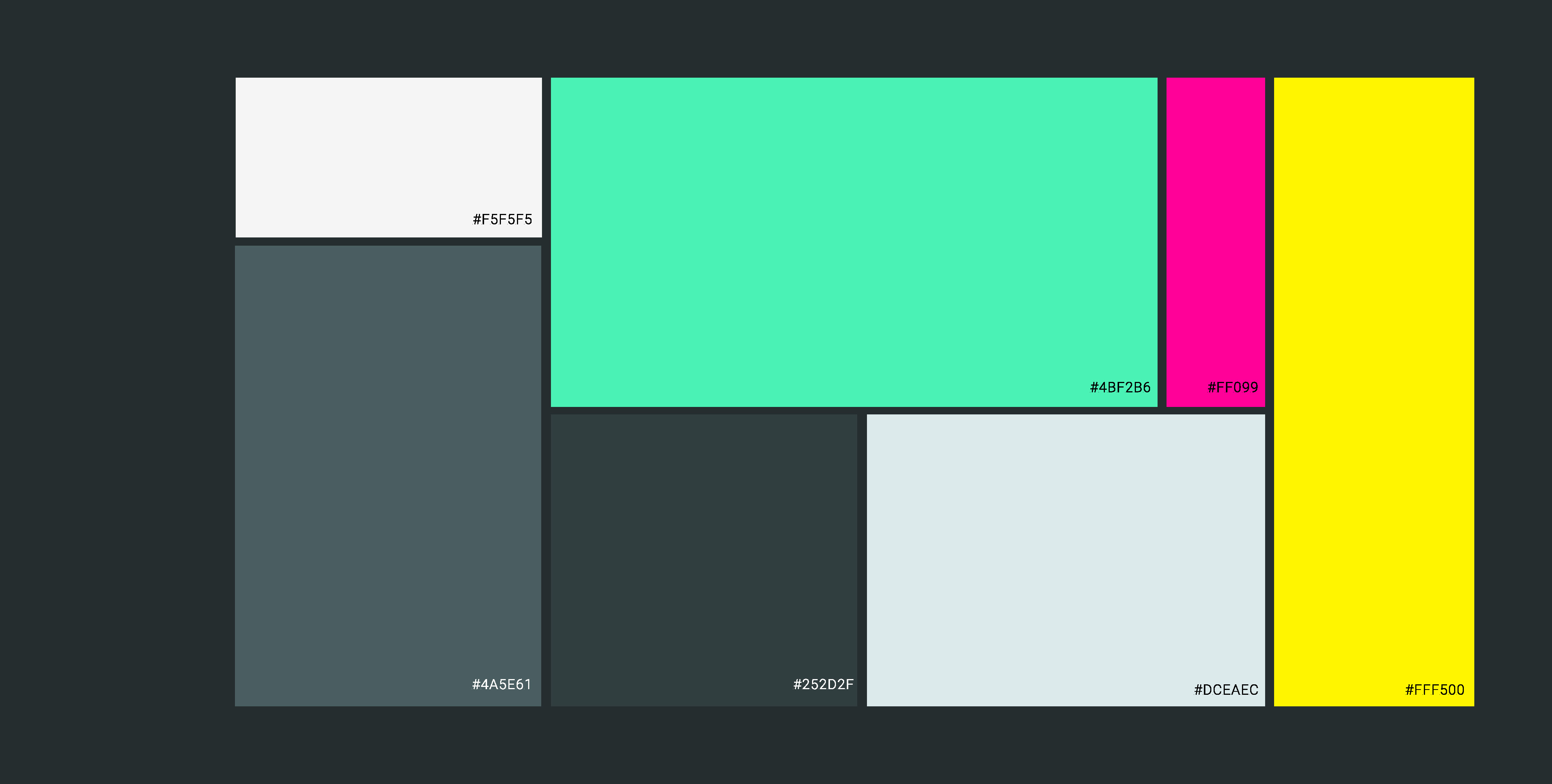
Task: Select the slate gray #4A5E61 swatch
Action: click(388, 476)
